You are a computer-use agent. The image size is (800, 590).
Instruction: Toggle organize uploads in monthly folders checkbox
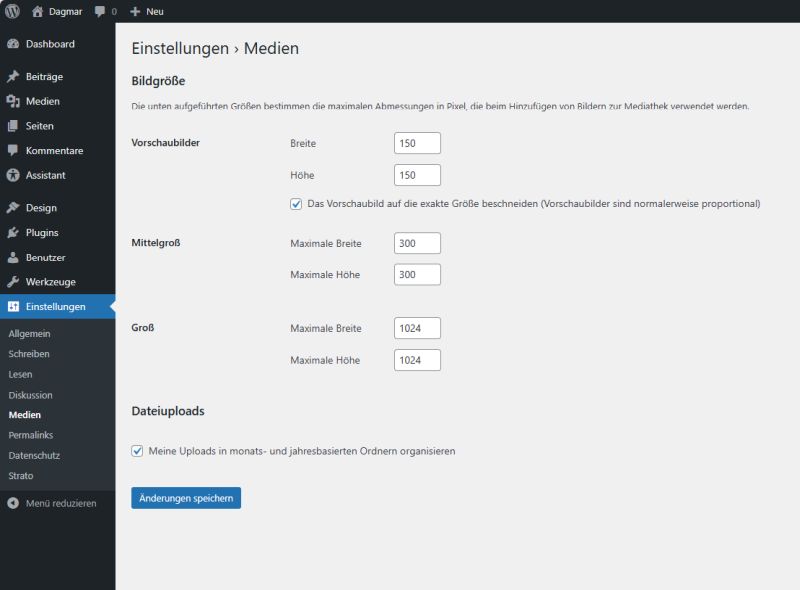pyautogui.click(x=137, y=451)
